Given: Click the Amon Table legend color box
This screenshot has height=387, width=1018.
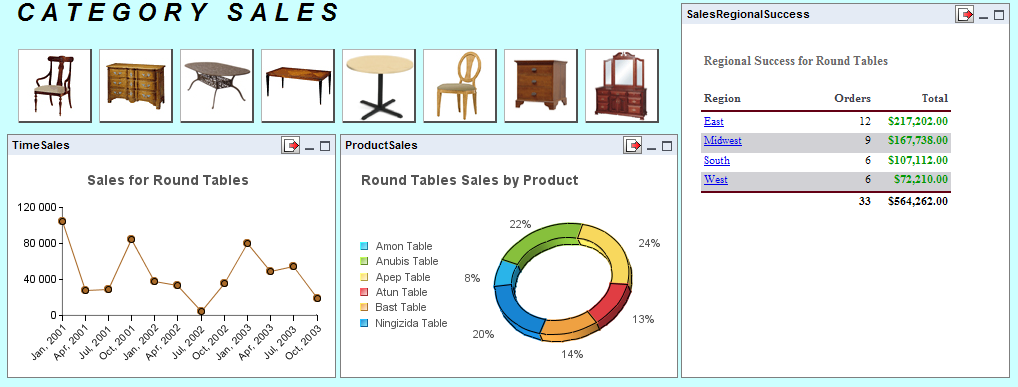Looking at the screenshot, I should pyautogui.click(x=364, y=246).
